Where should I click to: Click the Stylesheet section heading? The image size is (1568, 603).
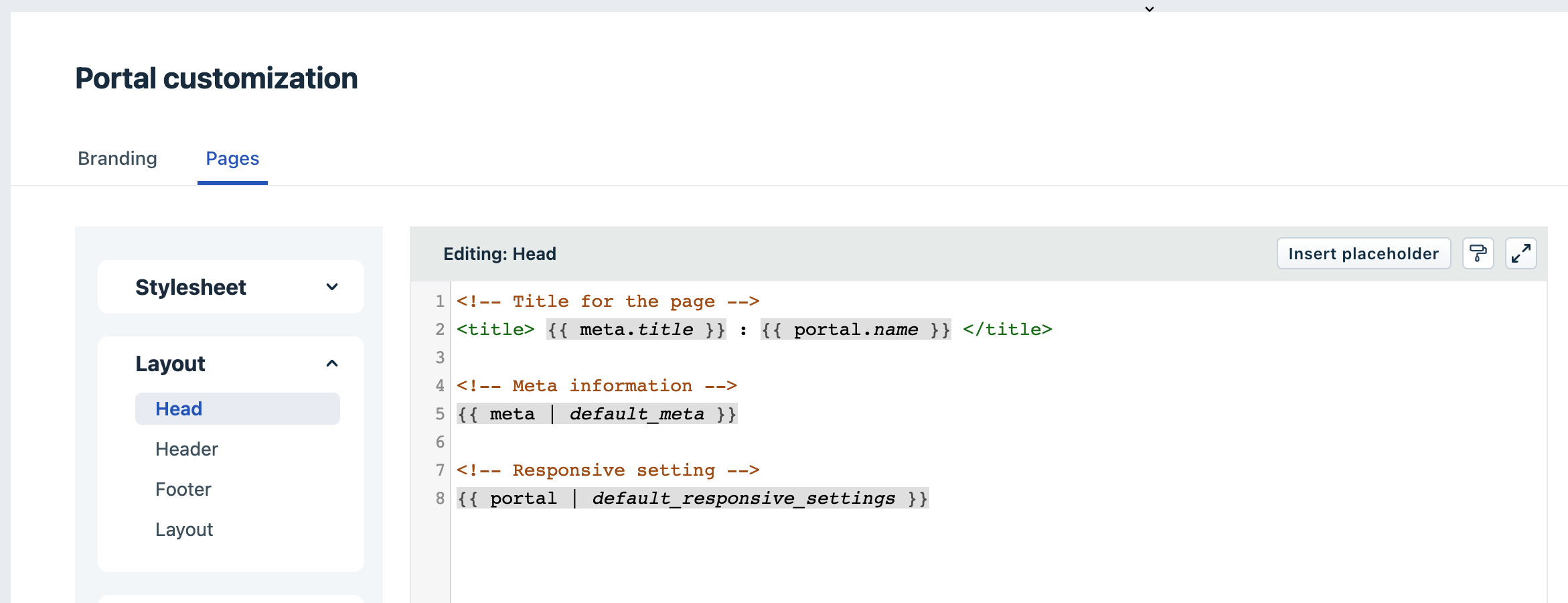[191, 287]
